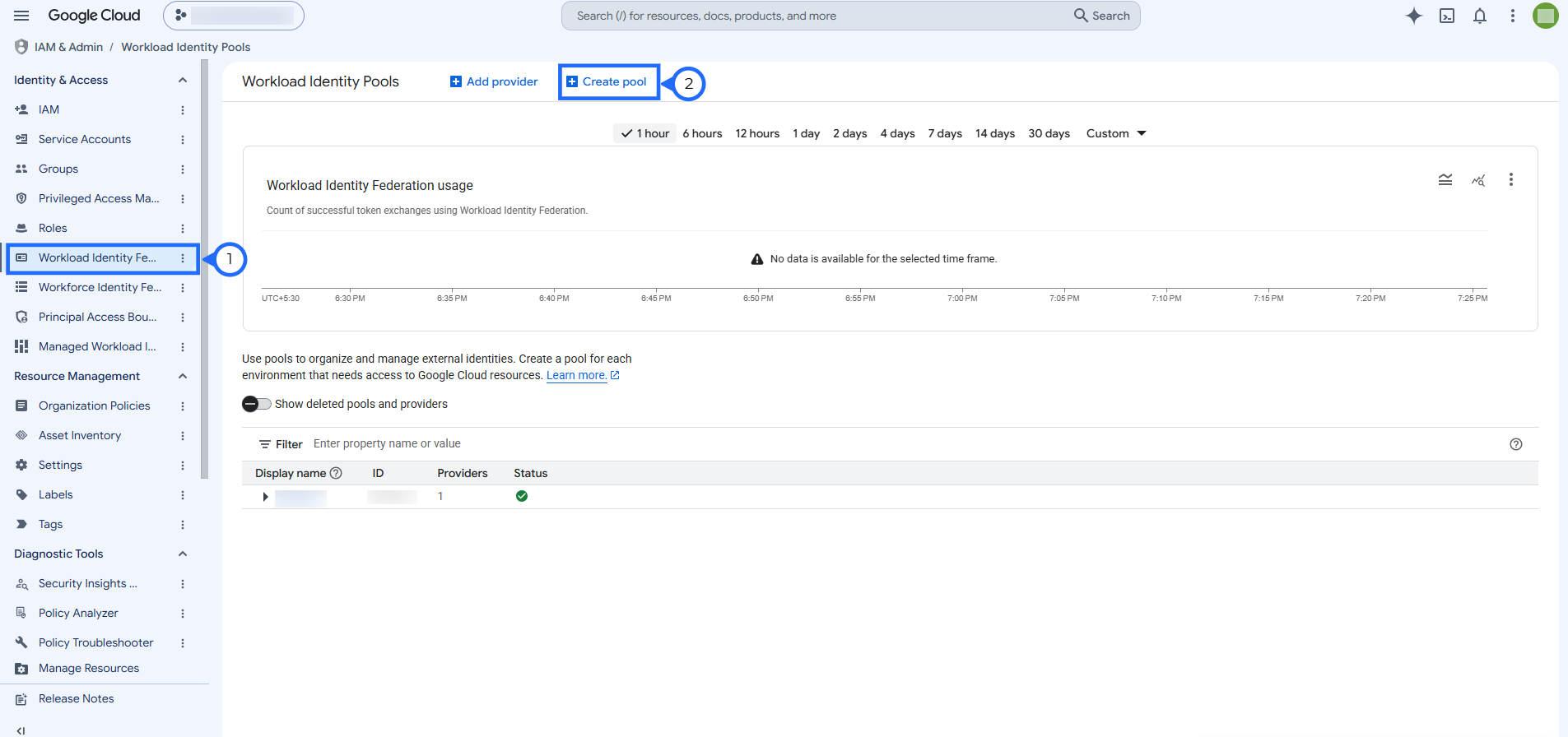This screenshot has height=737, width=1568.
Task: Open Asset Inventory page
Action: click(80, 435)
